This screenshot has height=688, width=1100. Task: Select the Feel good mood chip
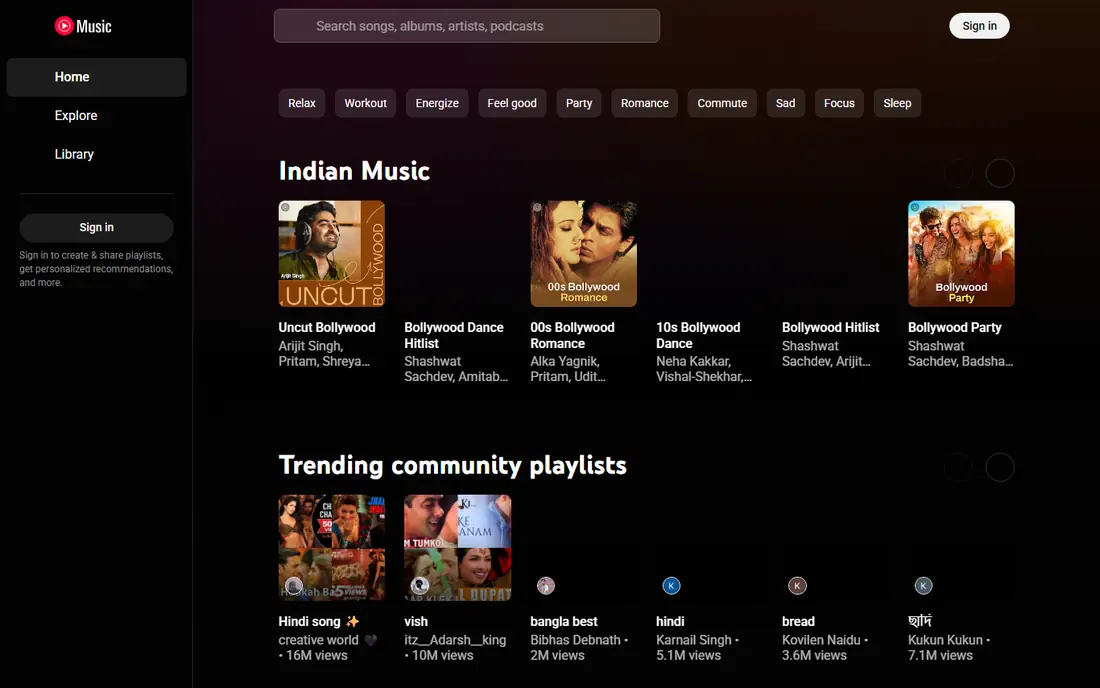(x=512, y=103)
